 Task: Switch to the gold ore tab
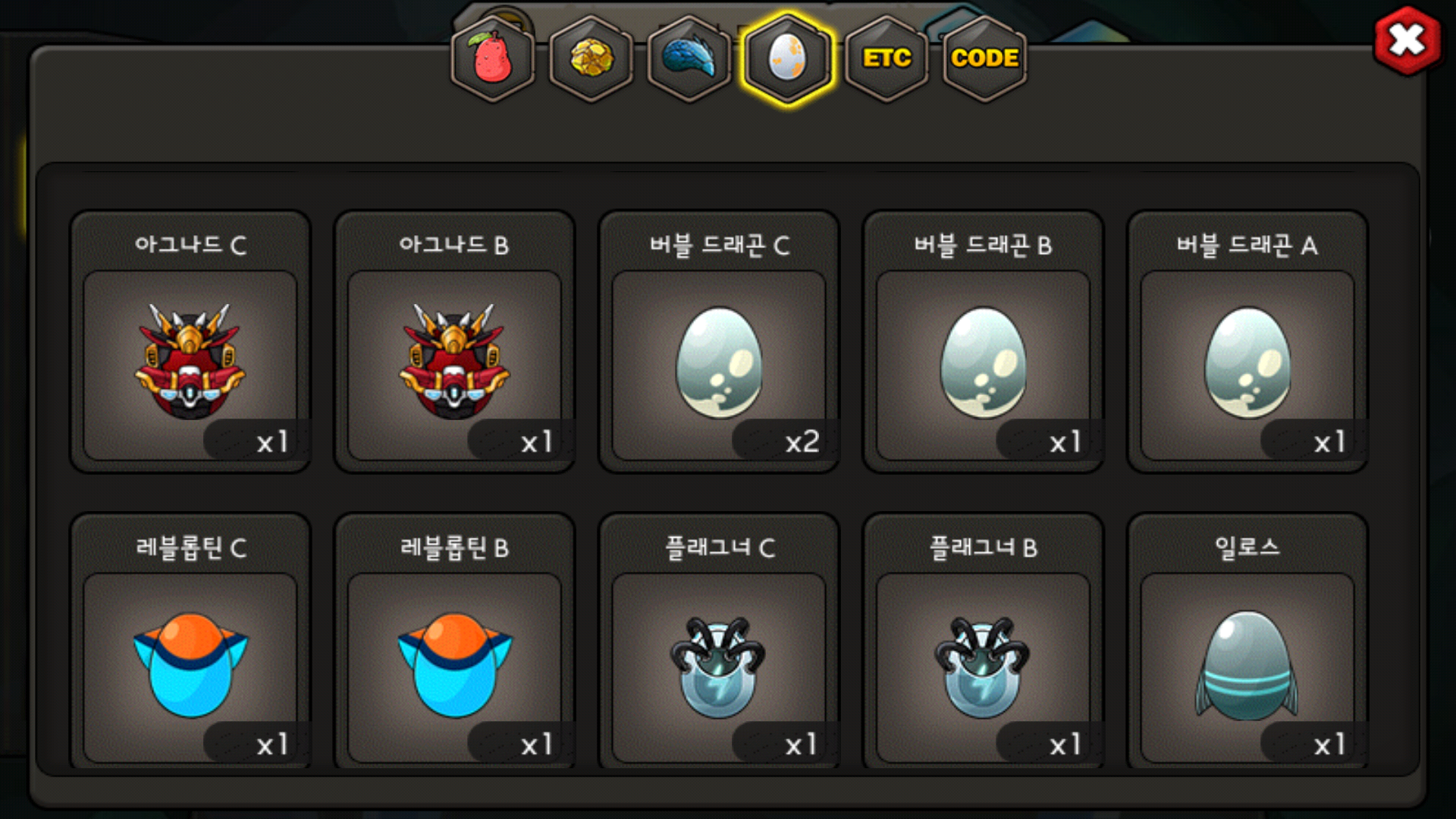(x=591, y=58)
